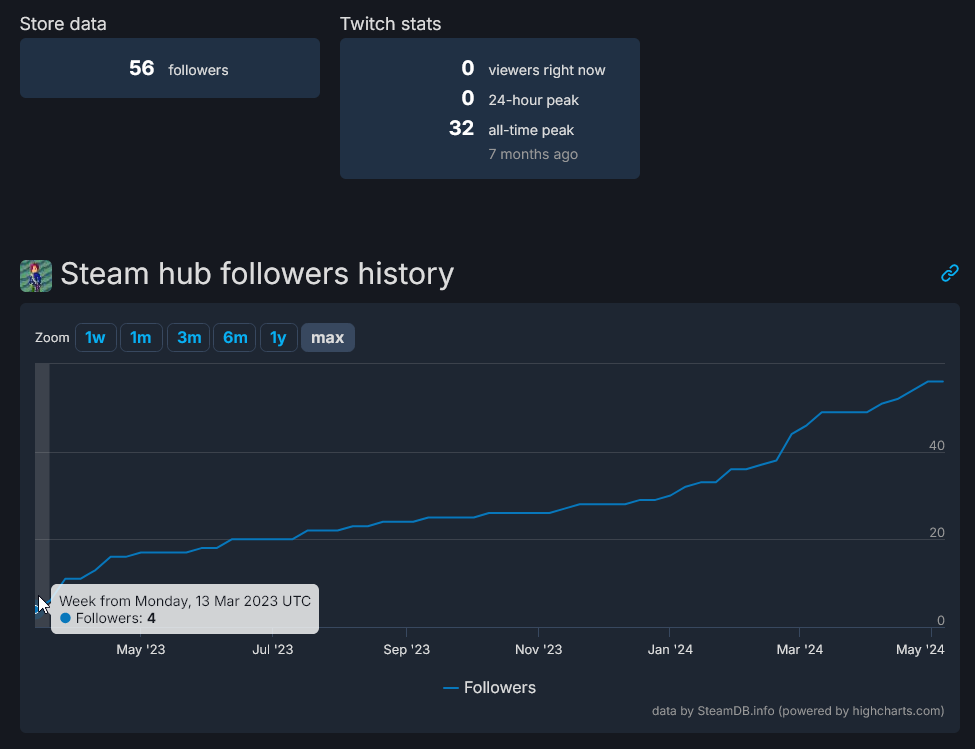Click the Mar '24 x-axis label

click(x=800, y=650)
